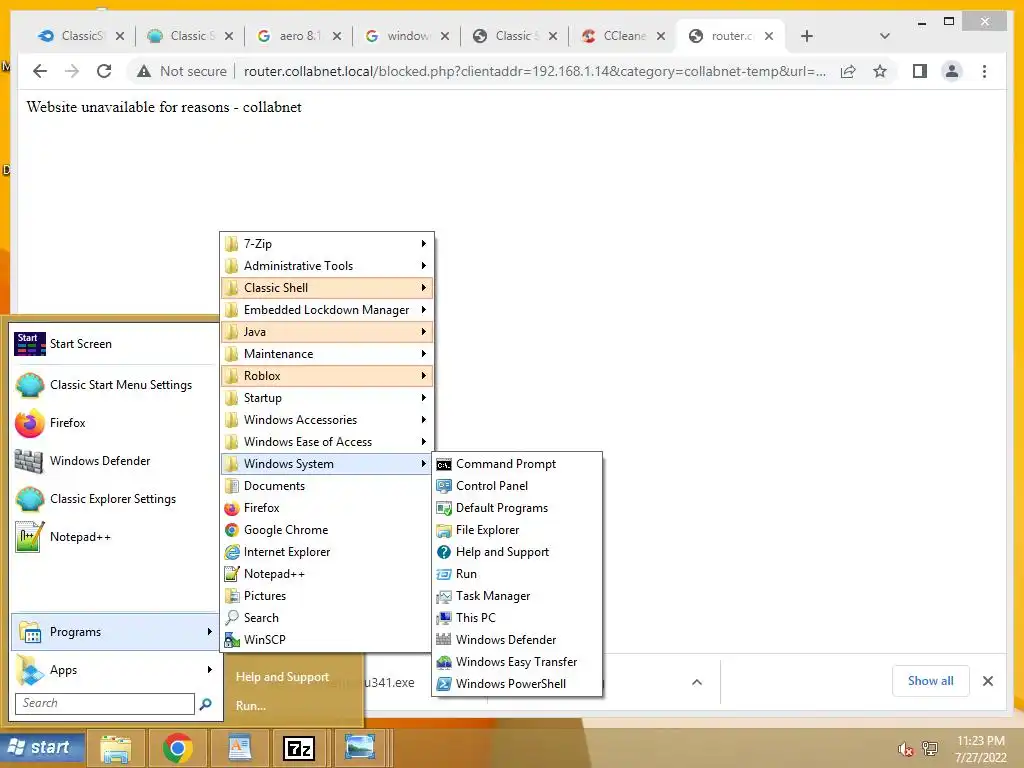
Task: Close the downloads bar
Action: point(987,681)
